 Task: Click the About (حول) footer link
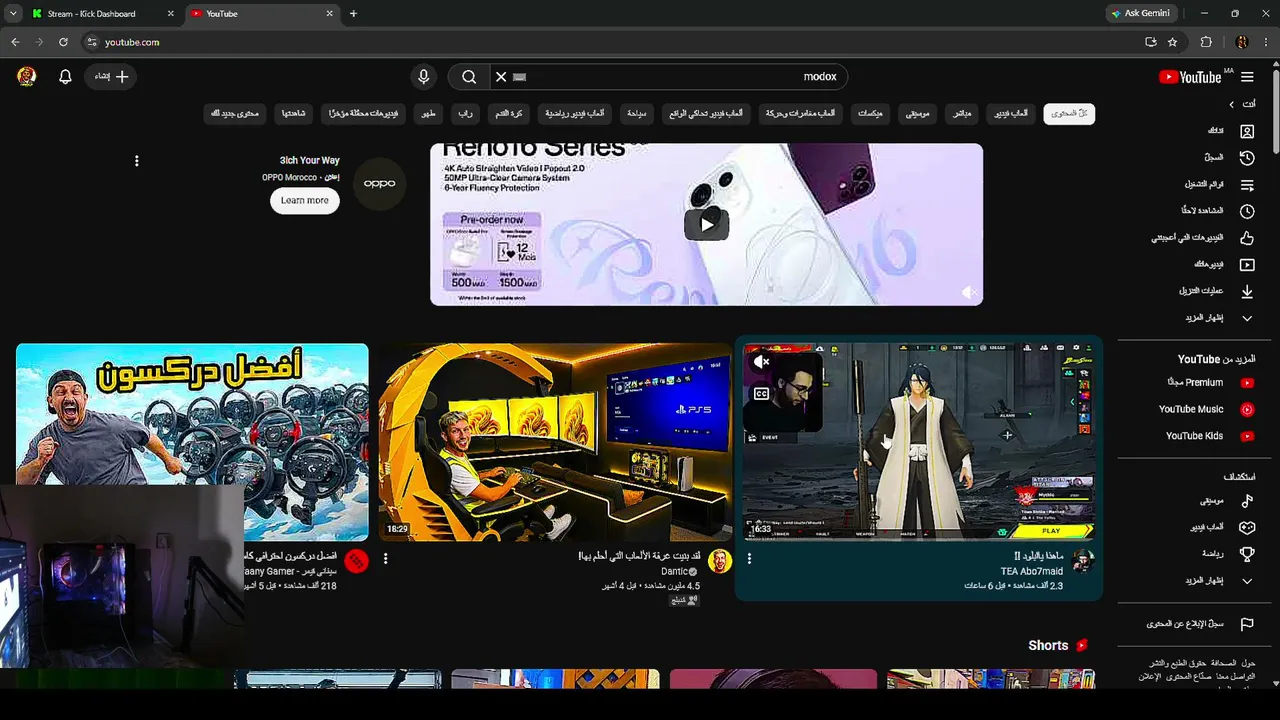pos(1249,663)
